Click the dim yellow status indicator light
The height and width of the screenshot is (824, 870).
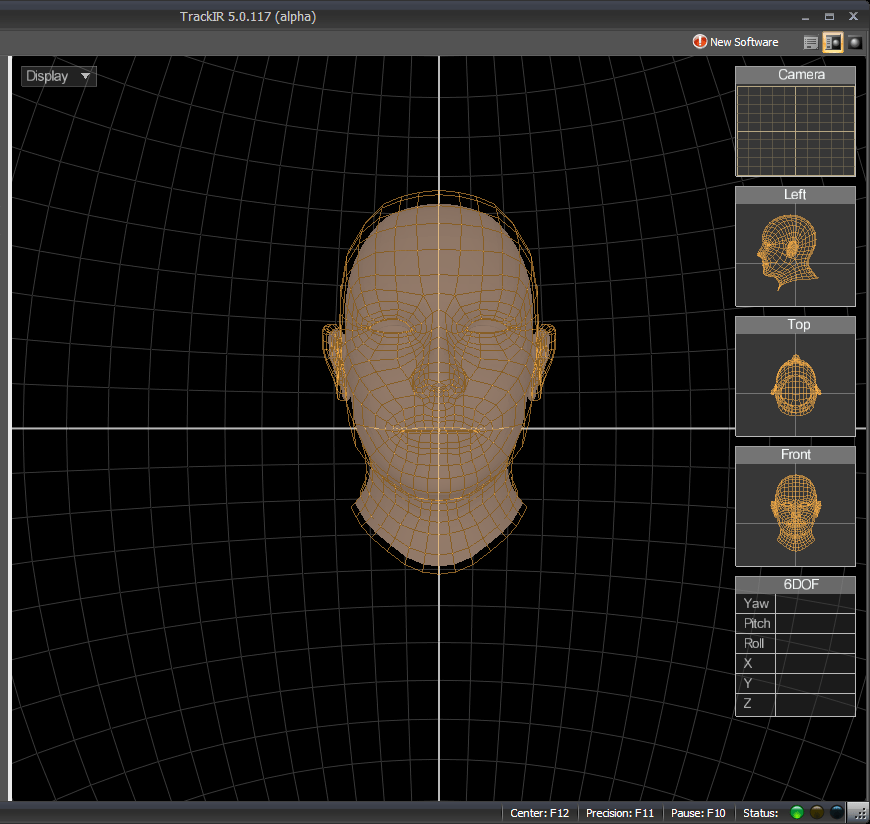(817, 813)
